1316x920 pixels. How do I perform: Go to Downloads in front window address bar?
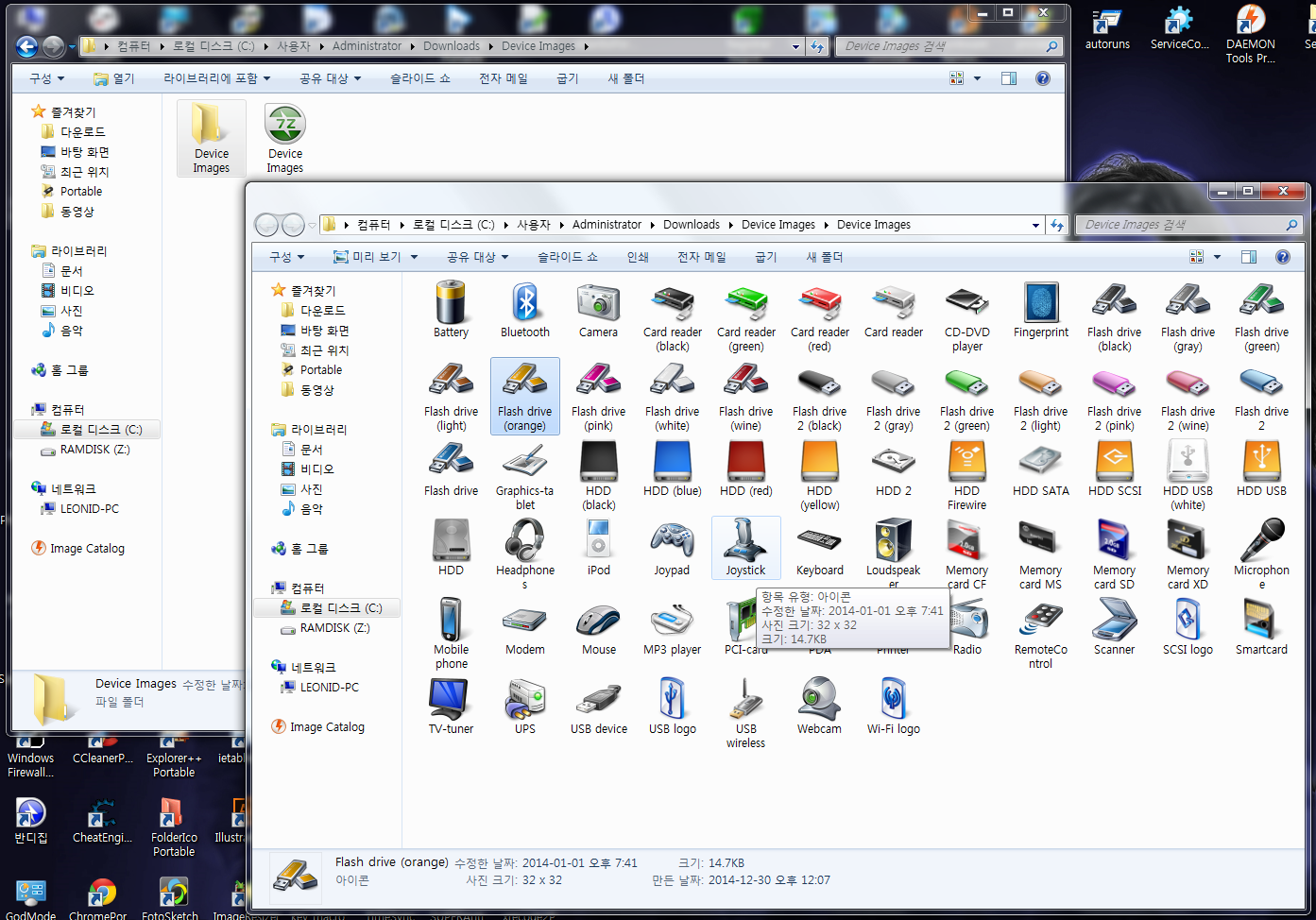692,225
